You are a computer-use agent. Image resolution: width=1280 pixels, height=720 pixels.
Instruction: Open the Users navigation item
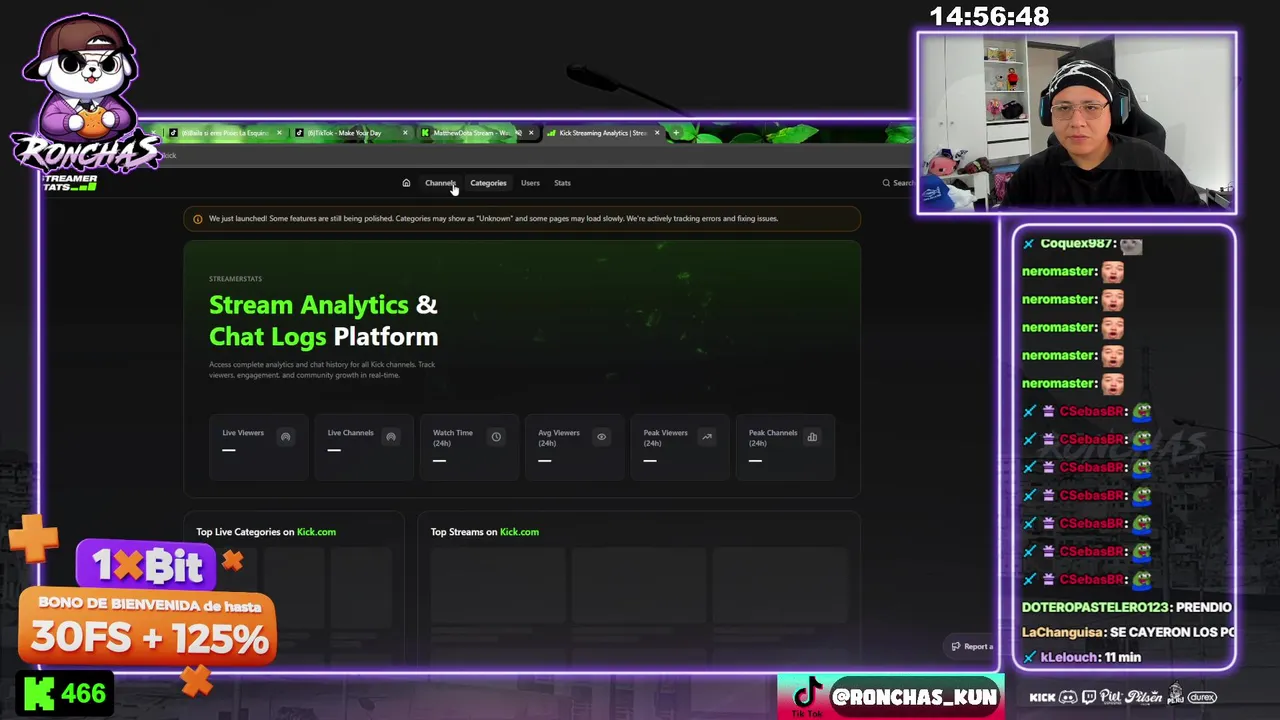tap(530, 183)
